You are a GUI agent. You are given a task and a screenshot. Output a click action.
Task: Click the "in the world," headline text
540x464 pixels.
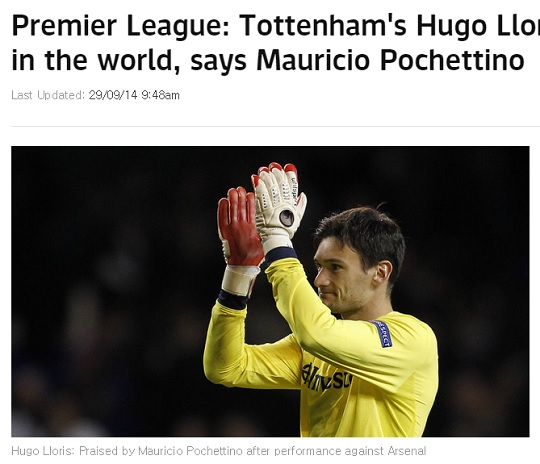96,61
